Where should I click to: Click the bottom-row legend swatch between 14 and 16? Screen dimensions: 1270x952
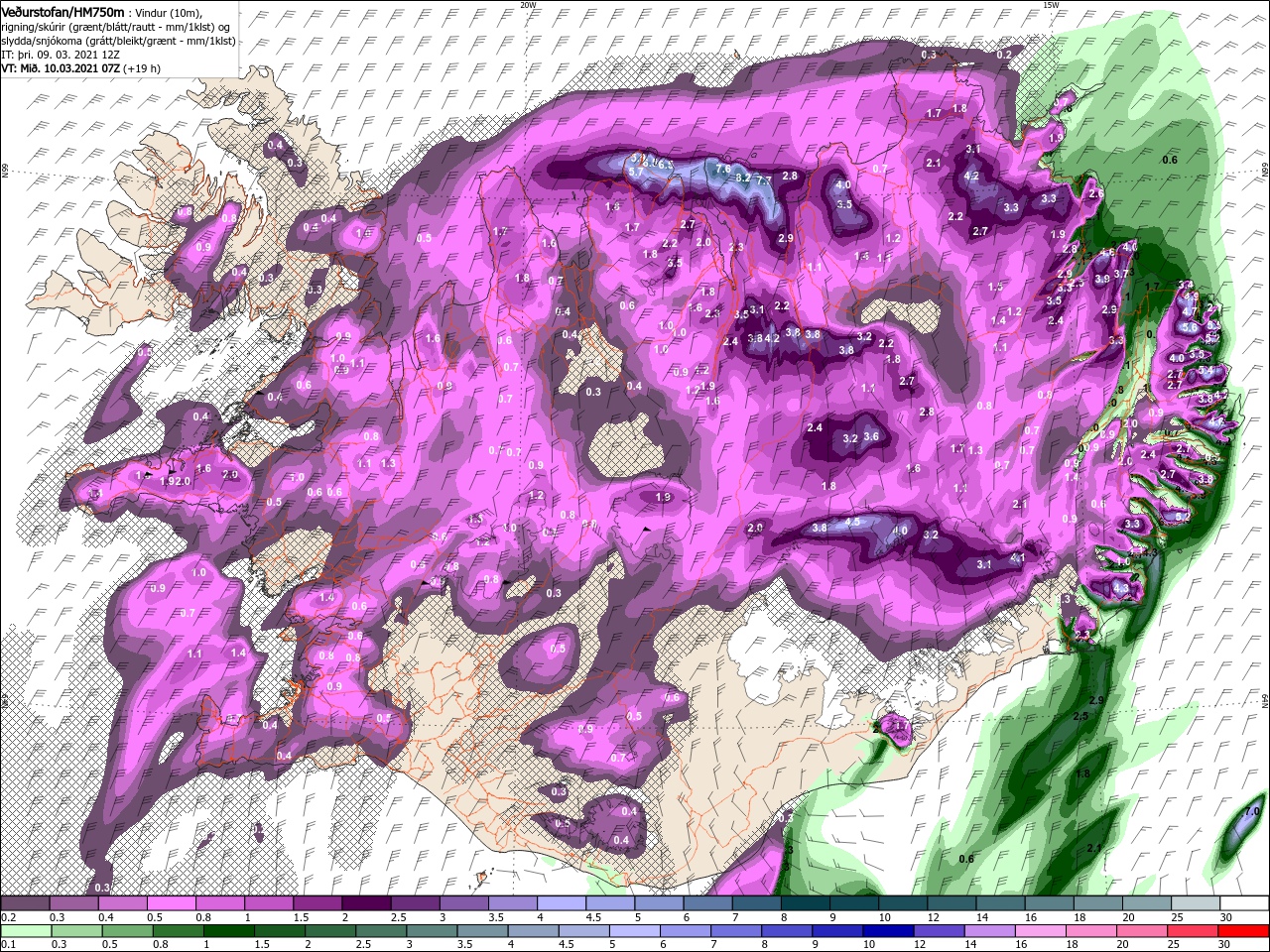[x=989, y=931]
